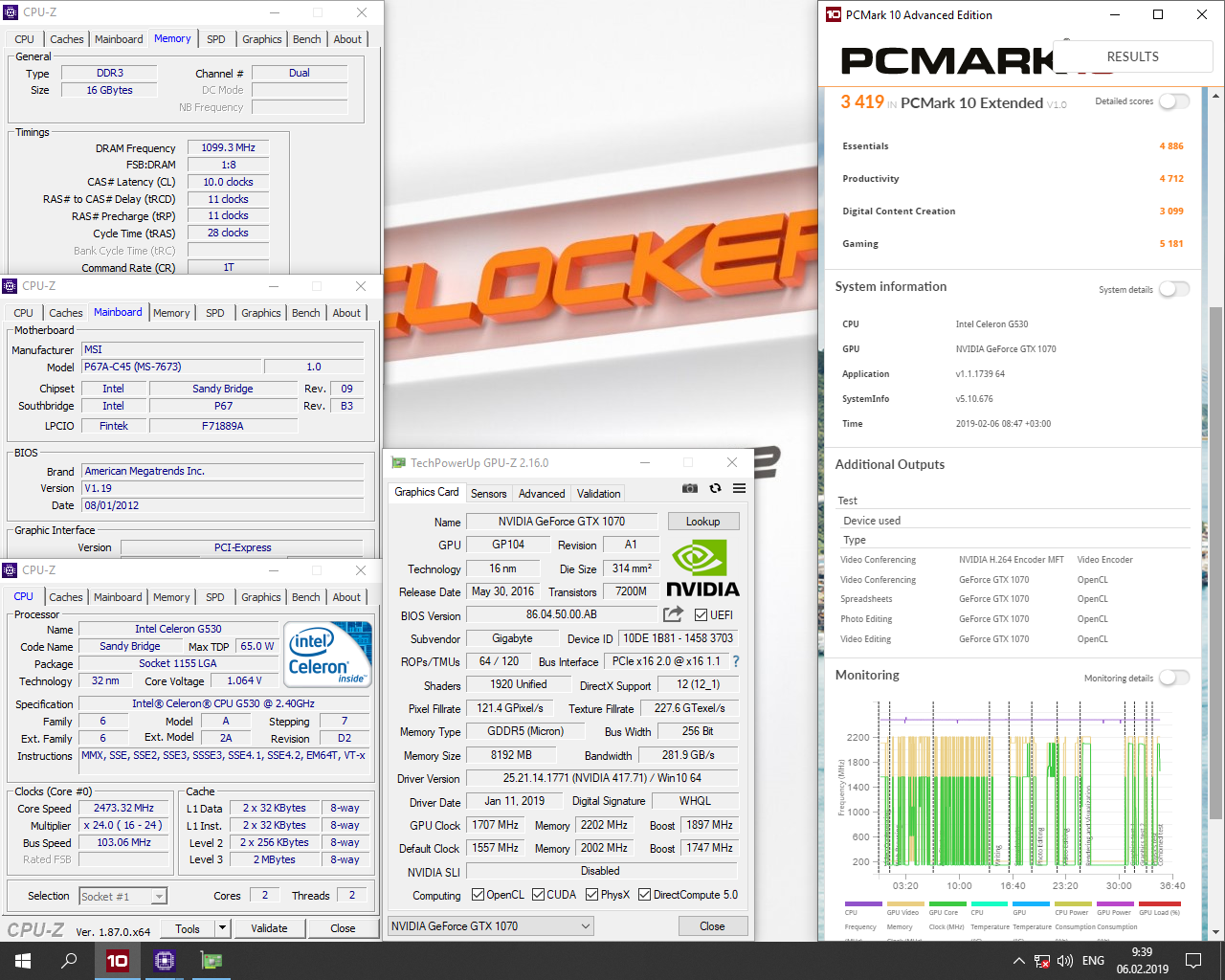Click the Core Speed value 2473.32 MHz
Viewport: 1225px width, 980px height.
(x=123, y=808)
